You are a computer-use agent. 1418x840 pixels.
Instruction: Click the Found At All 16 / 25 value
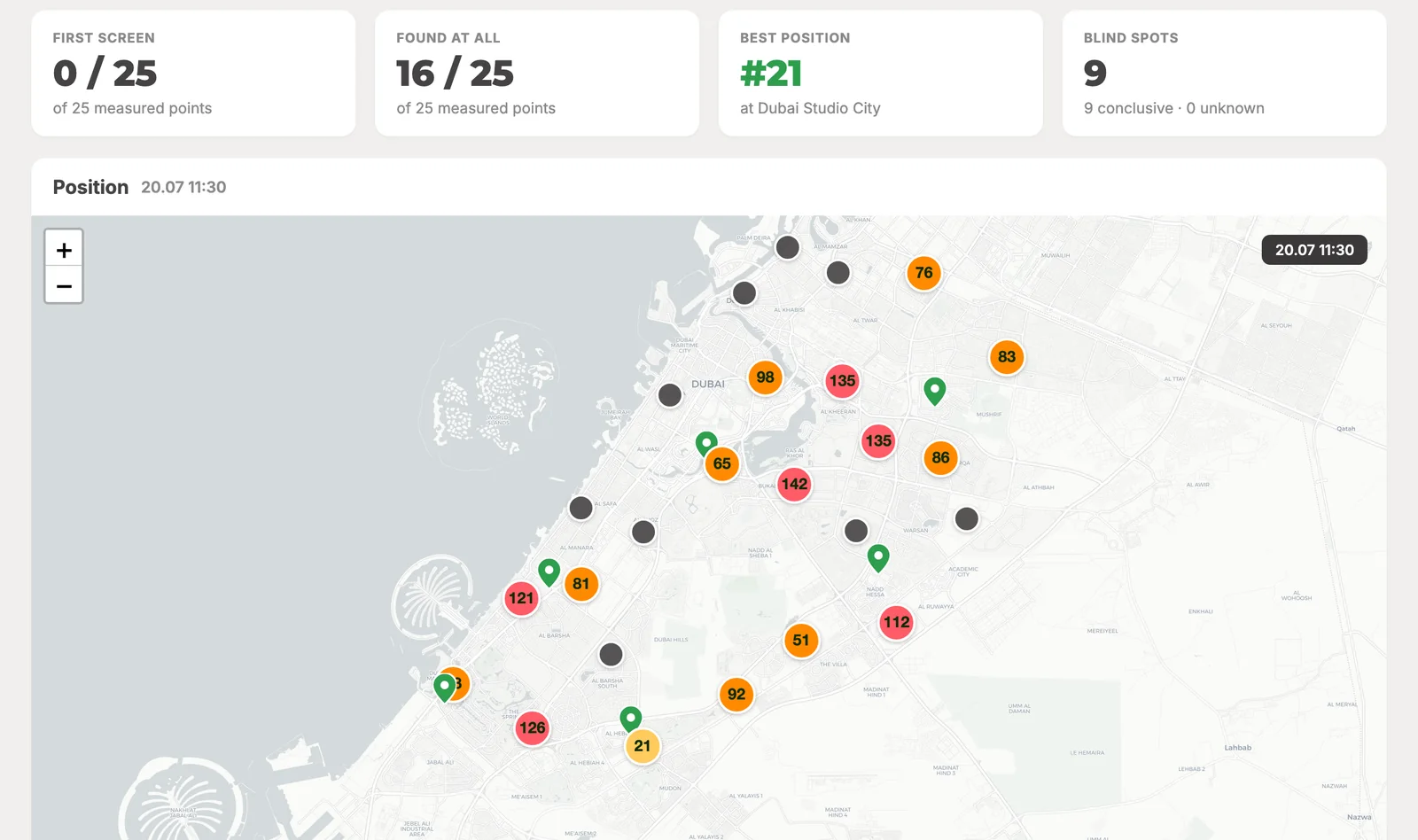coord(455,74)
